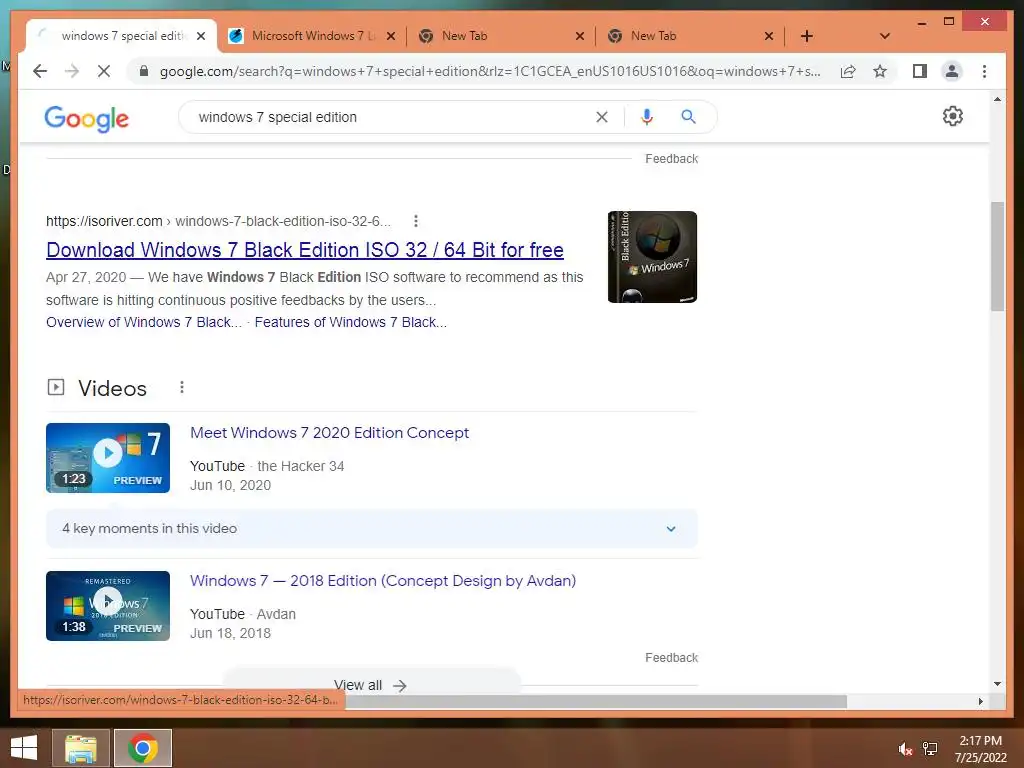1024x768 pixels.
Task: Open the network tray icon
Action: click(x=930, y=749)
